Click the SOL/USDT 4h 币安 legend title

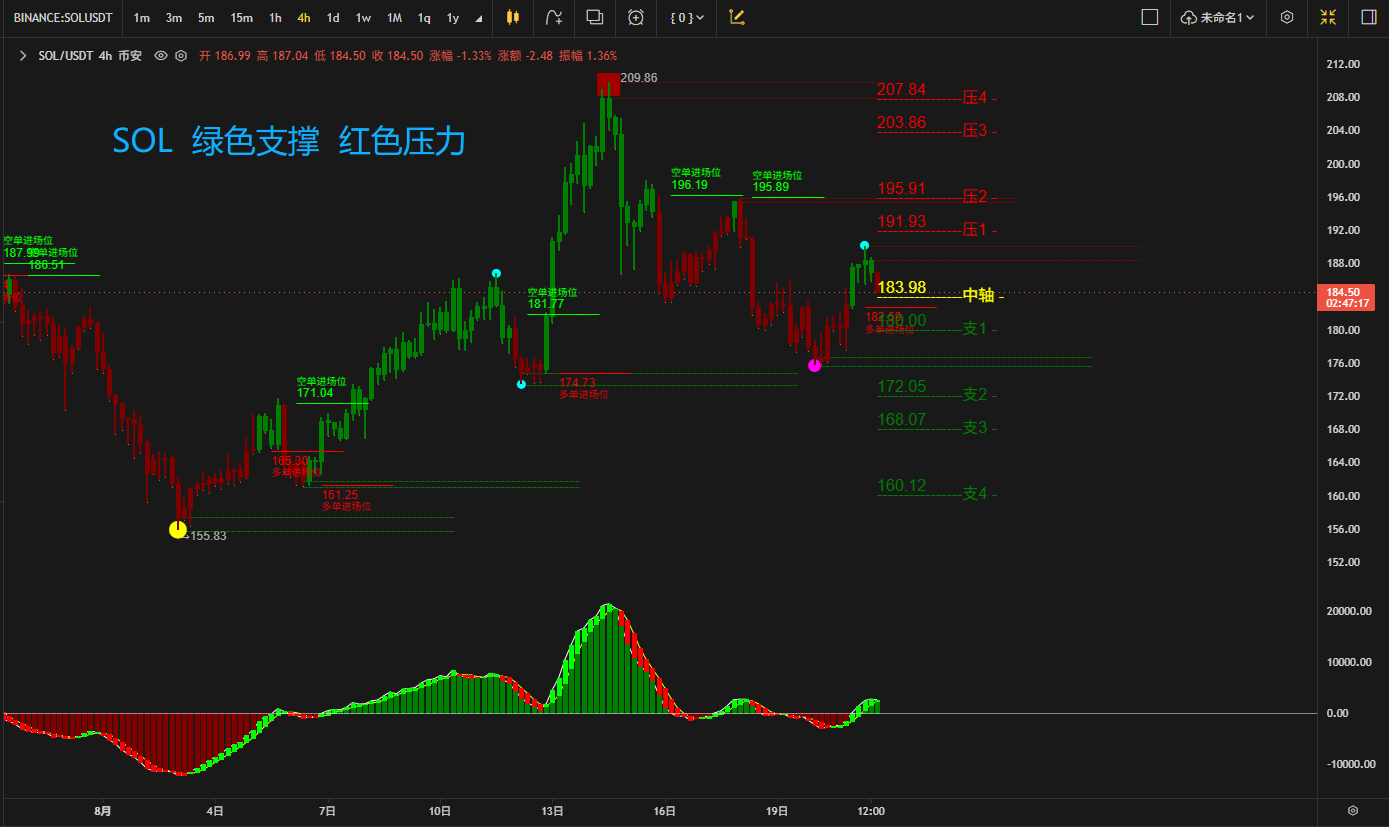90,56
